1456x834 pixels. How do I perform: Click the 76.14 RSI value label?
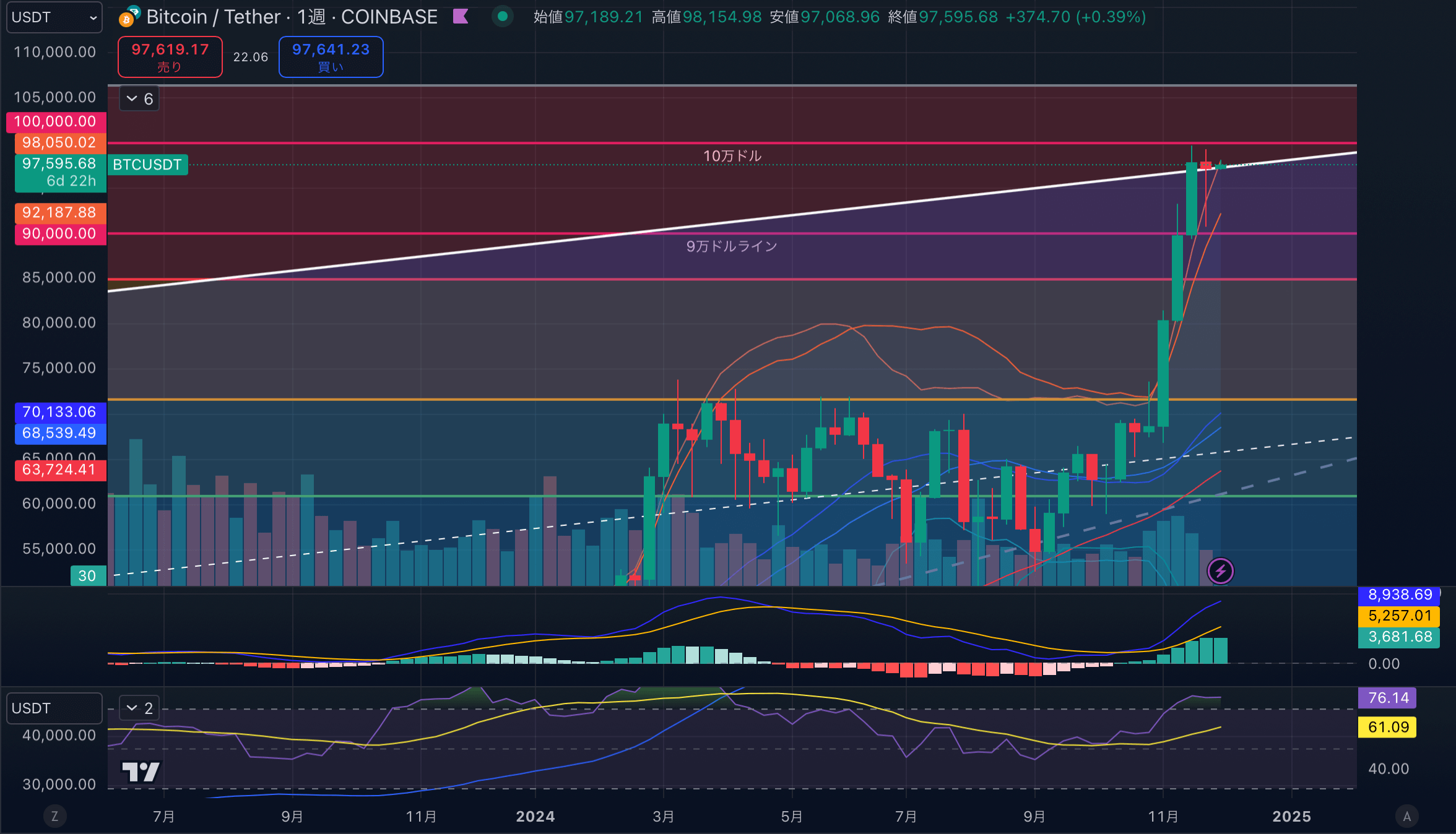tap(1387, 698)
